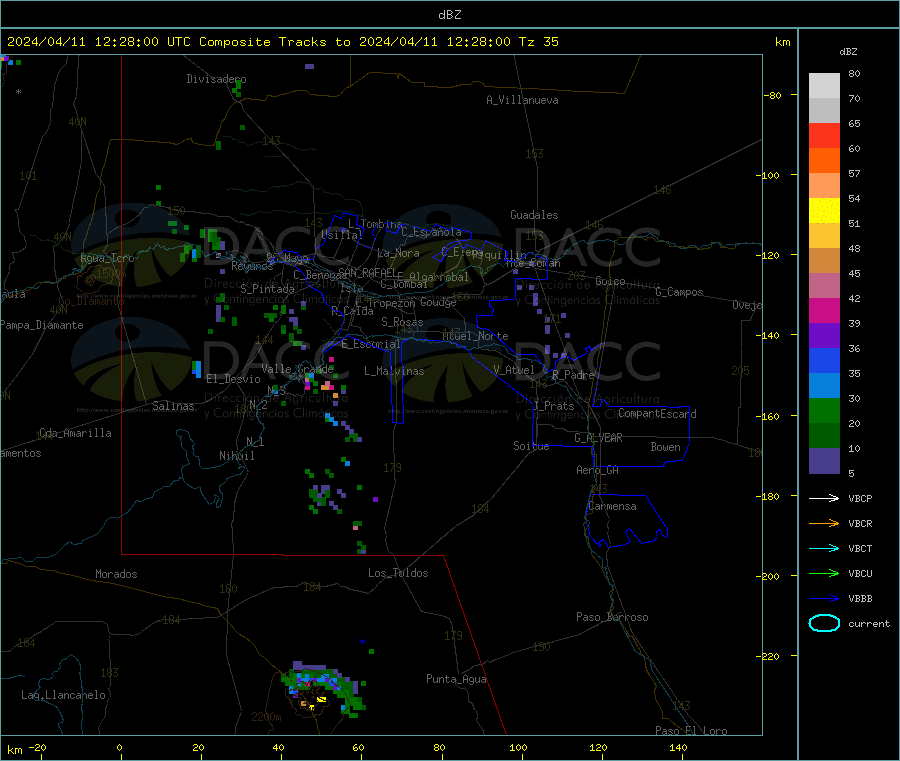
Task: Click the Paso_El_Loro map label
Action: [691, 731]
